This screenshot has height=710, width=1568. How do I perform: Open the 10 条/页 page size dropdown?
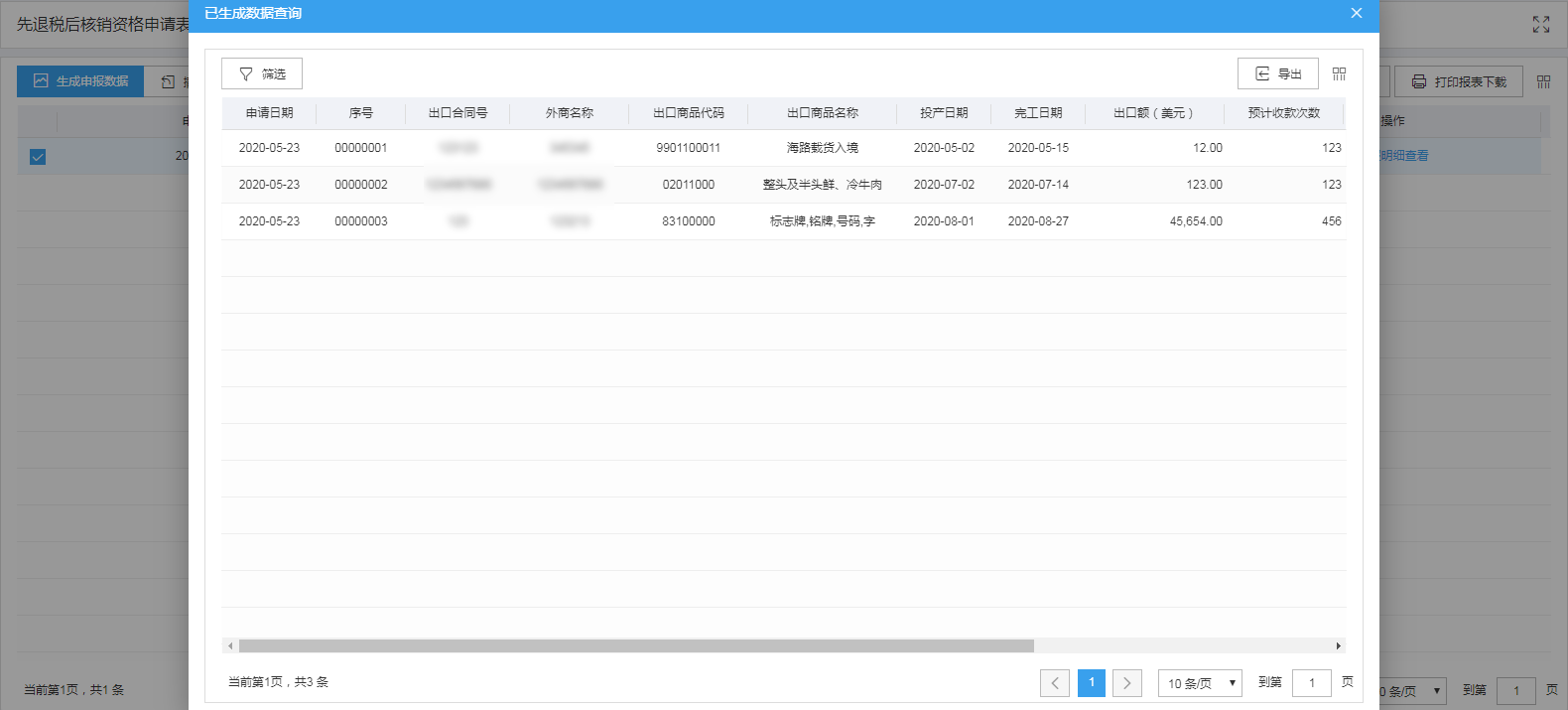point(1200,683)
